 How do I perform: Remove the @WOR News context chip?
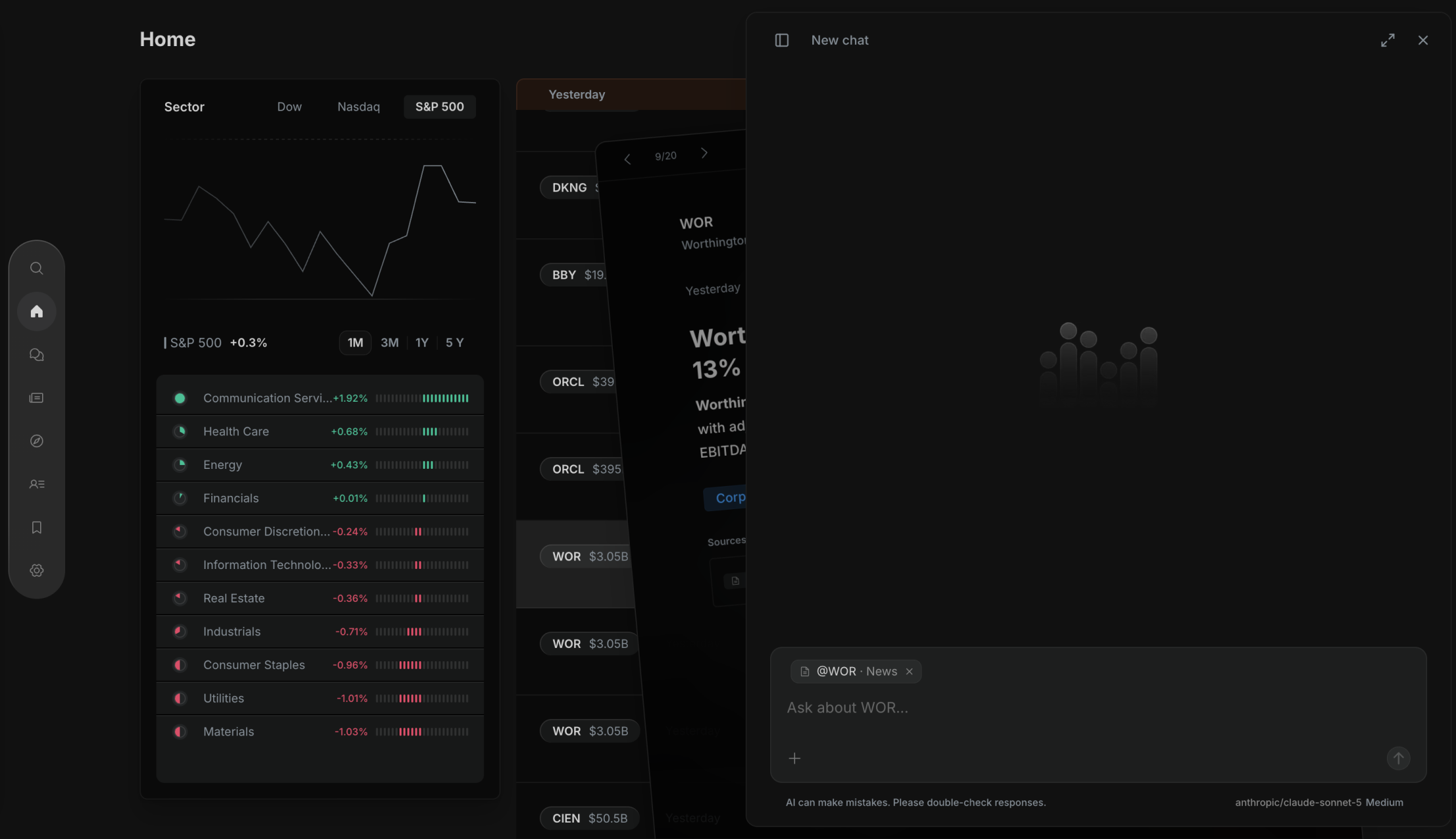point(909,672)
